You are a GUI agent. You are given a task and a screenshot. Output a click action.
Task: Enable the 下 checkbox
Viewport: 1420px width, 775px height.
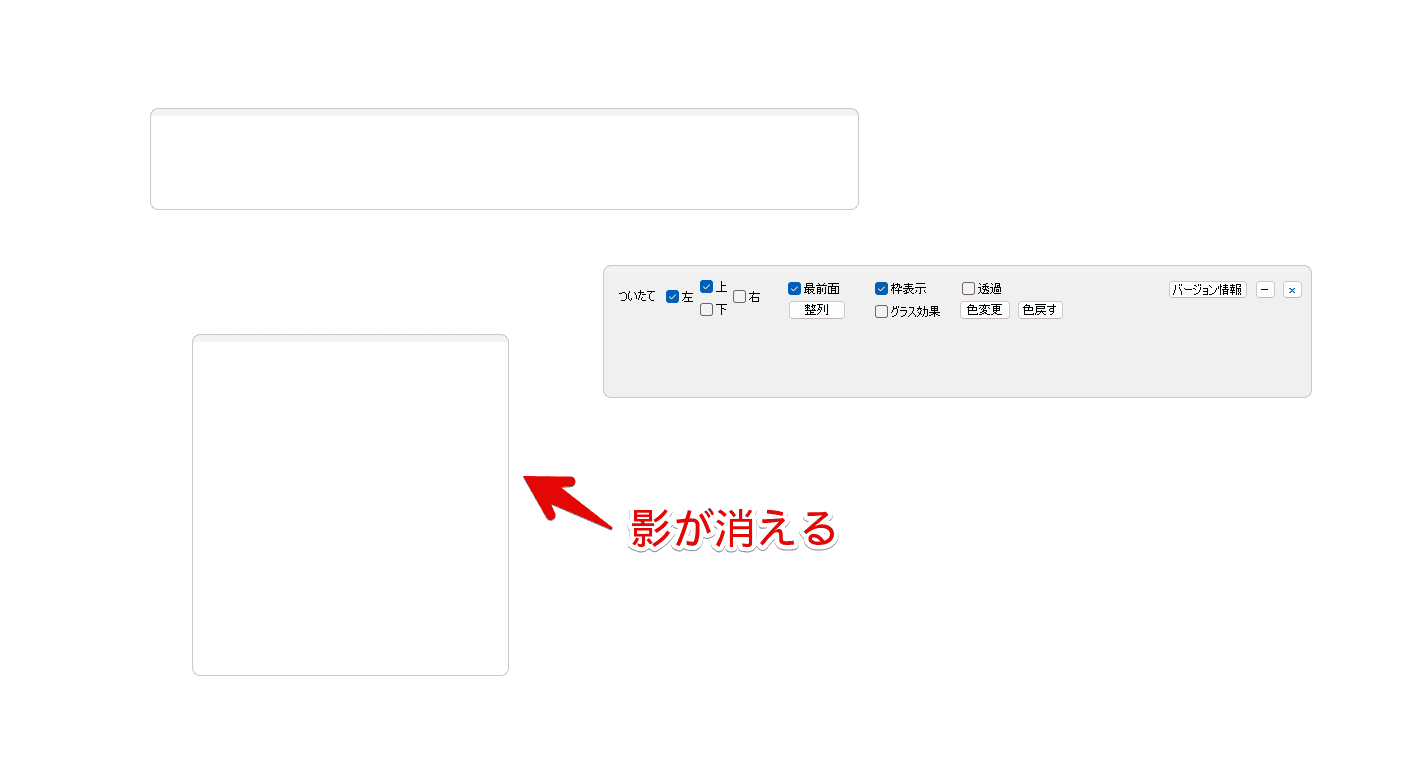[x=707, y=310]
